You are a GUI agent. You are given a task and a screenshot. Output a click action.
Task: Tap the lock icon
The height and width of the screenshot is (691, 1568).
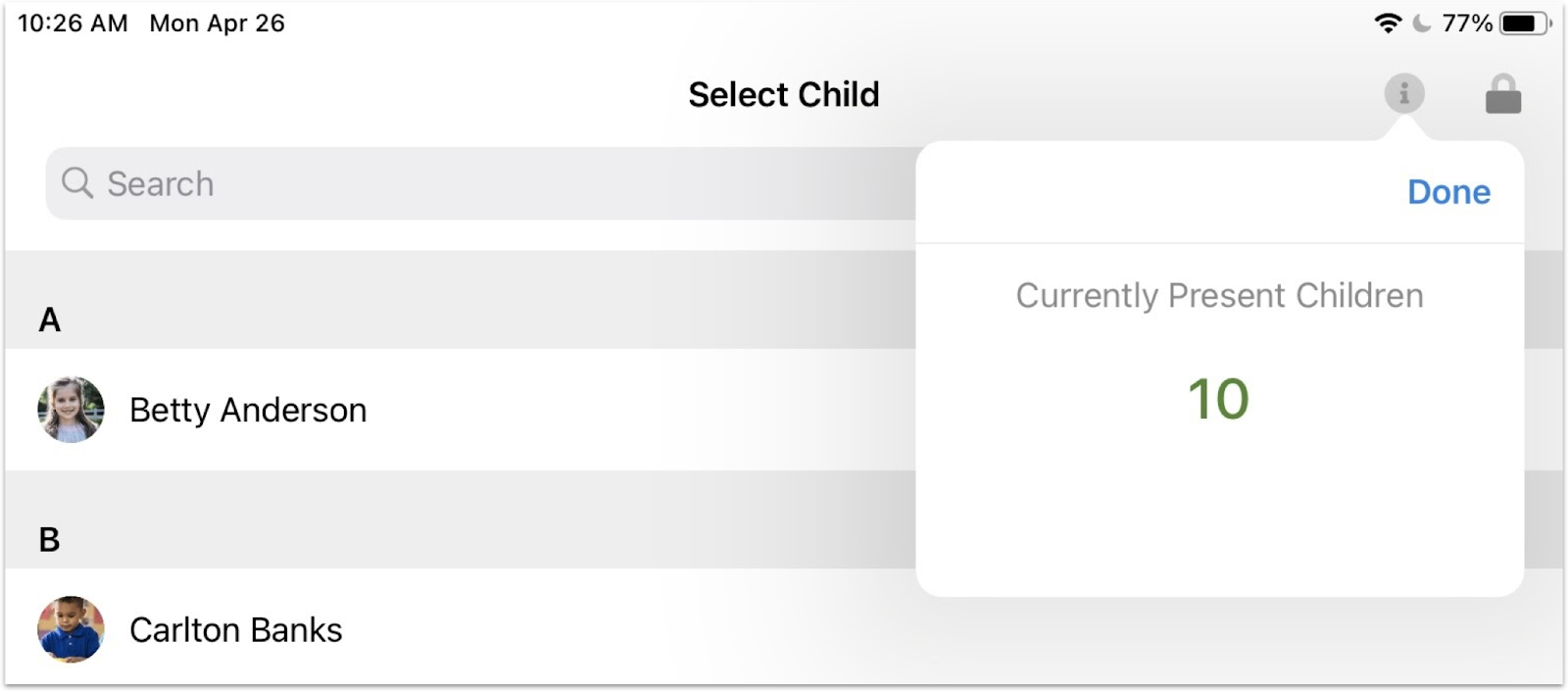(x=1502, y=95)
